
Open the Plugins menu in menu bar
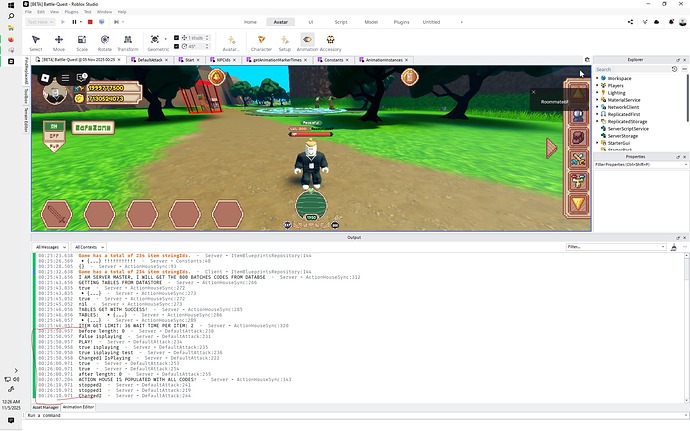71,12
